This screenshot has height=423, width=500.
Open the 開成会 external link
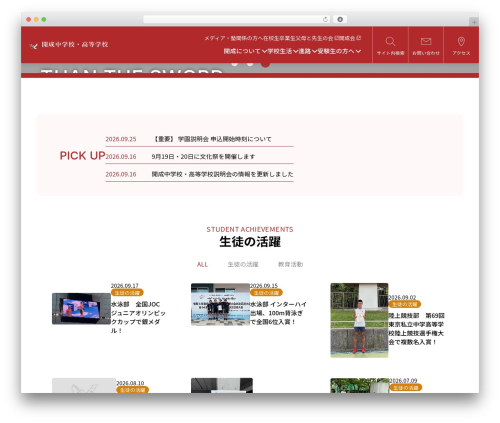coord(350,38)
